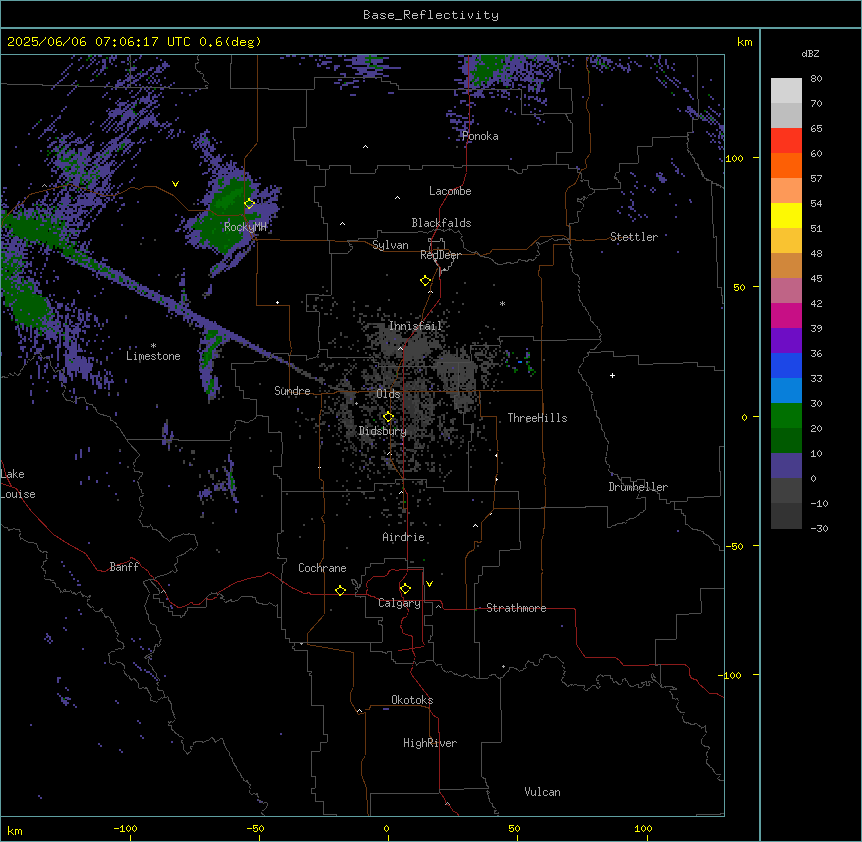Select the yellow diamond marker below Cochrane
862x842 pixels.
click(340, 590)
